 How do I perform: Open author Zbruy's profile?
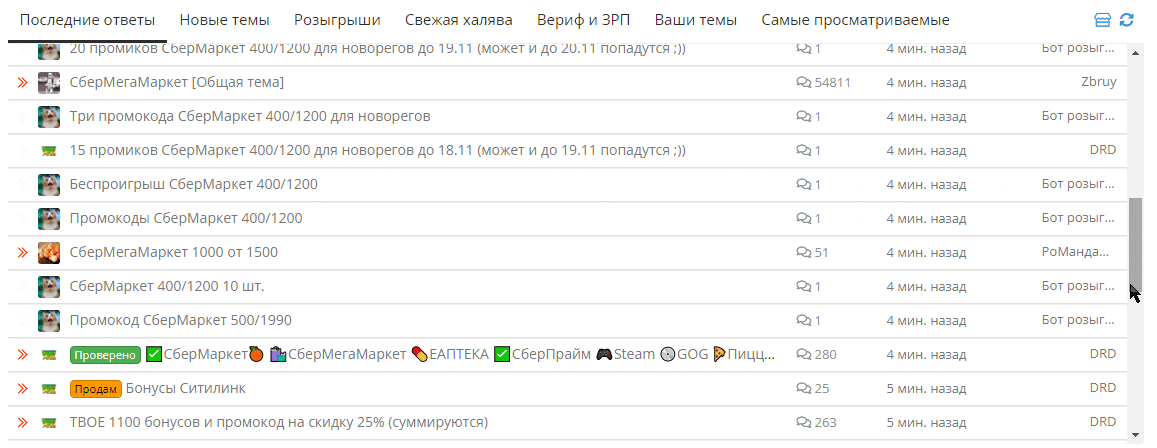tap(1098, 83)
